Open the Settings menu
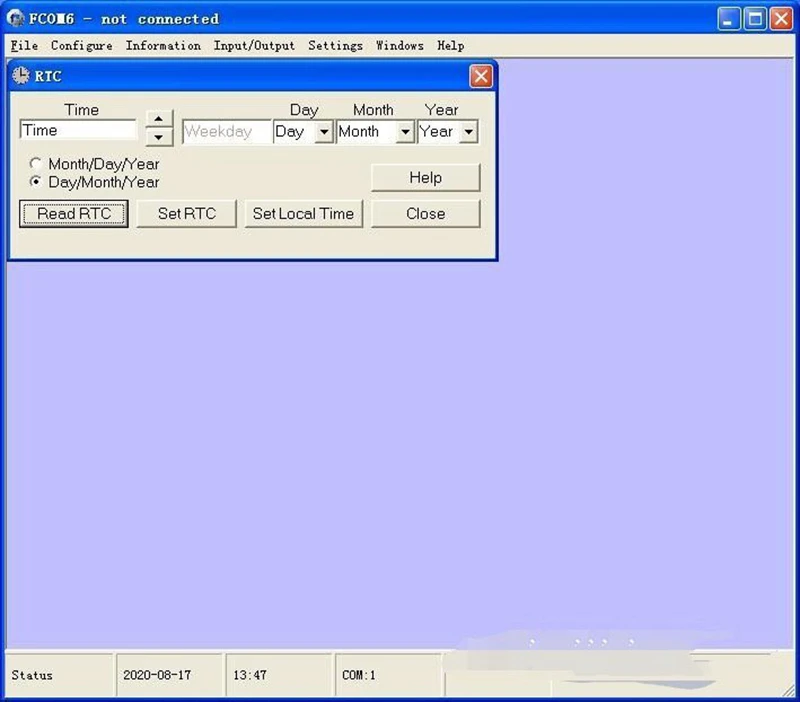The width and height of the screenshot is (800, 702). point(335,45)
